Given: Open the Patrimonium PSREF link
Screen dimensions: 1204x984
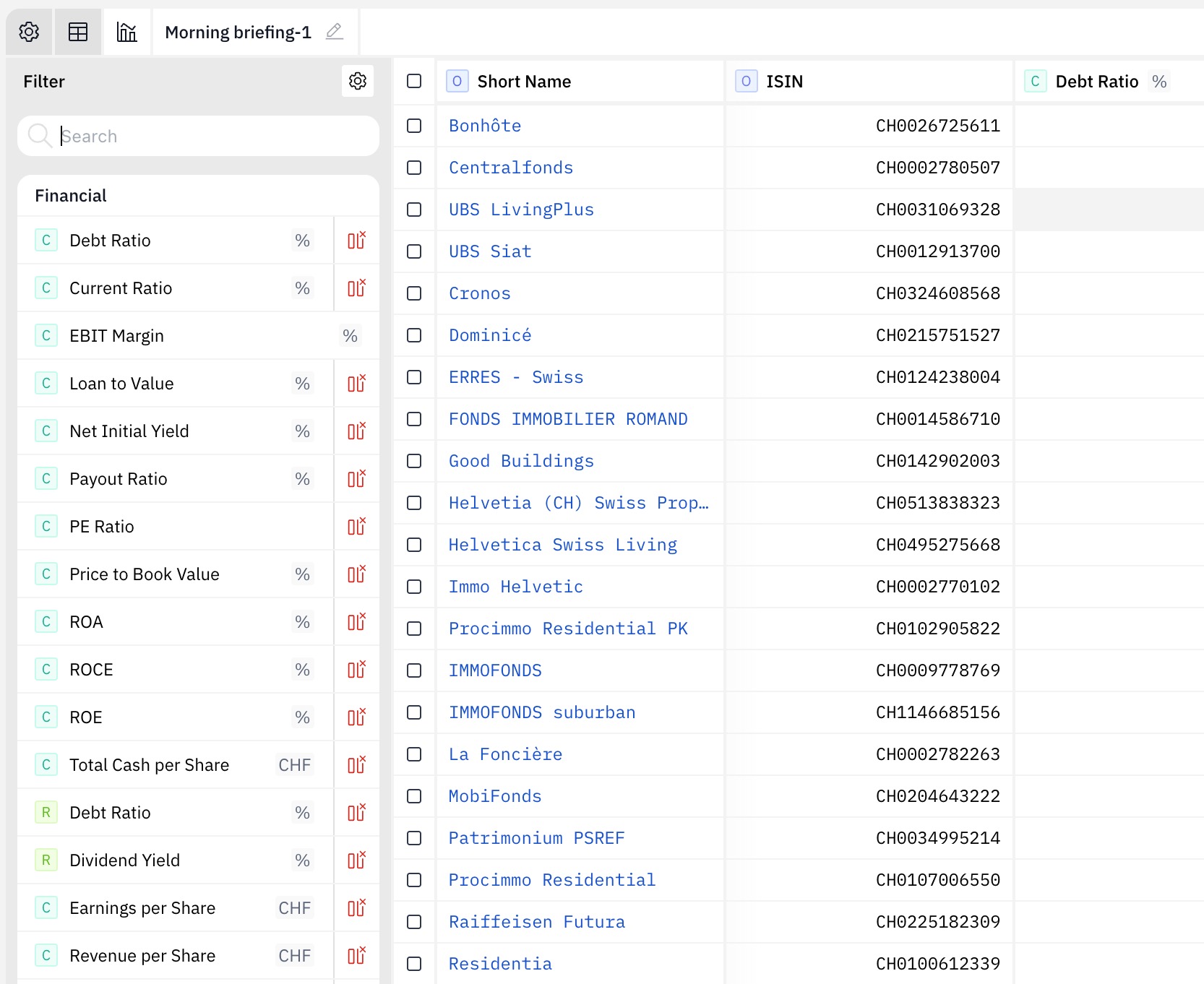Looking at the screenshot, I should coord(536,838).
